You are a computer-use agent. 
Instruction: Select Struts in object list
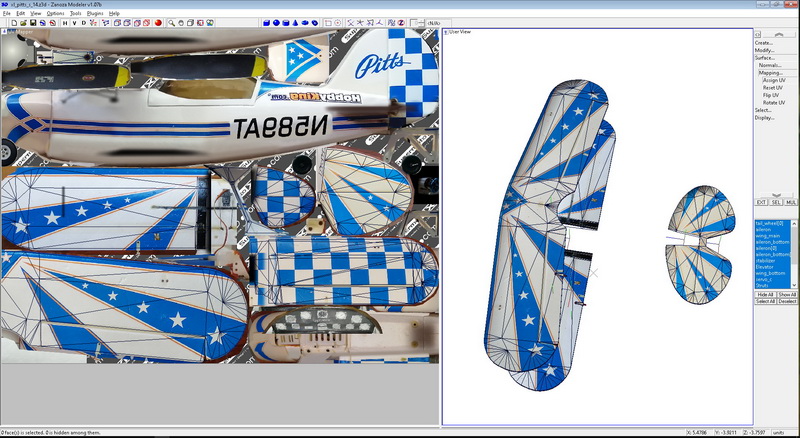(x=773, y=285)
